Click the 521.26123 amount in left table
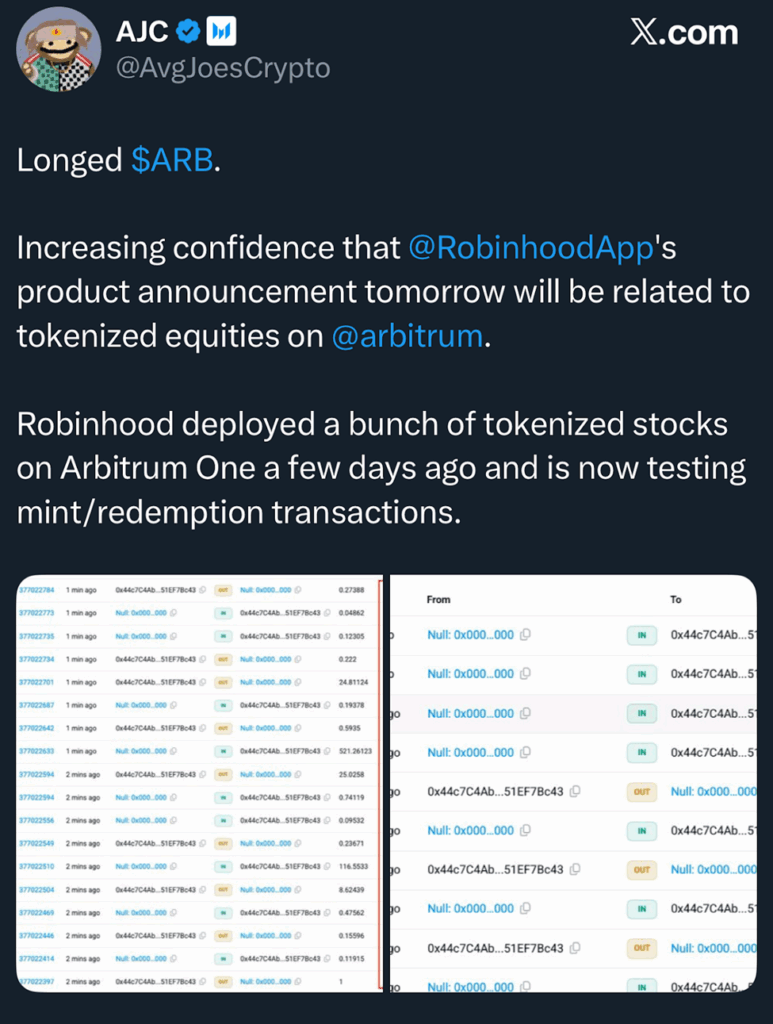The height and width of the screenshot is (1024, 773). (x=355, y=751)
